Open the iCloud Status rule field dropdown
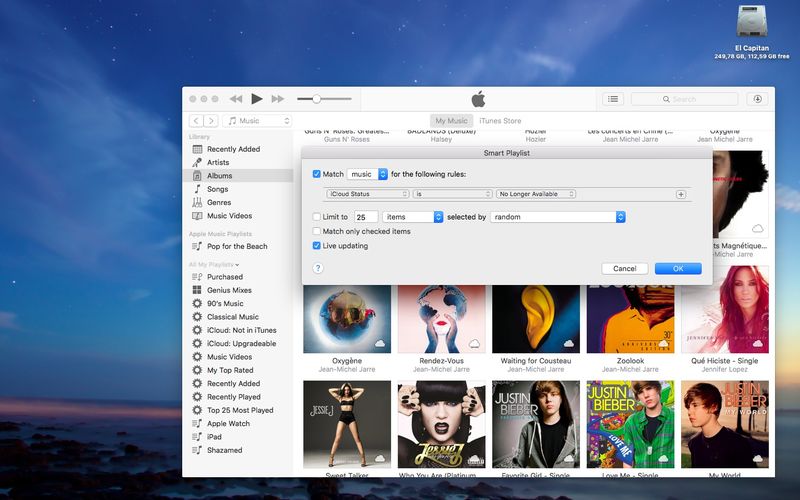 coord(368,194)
